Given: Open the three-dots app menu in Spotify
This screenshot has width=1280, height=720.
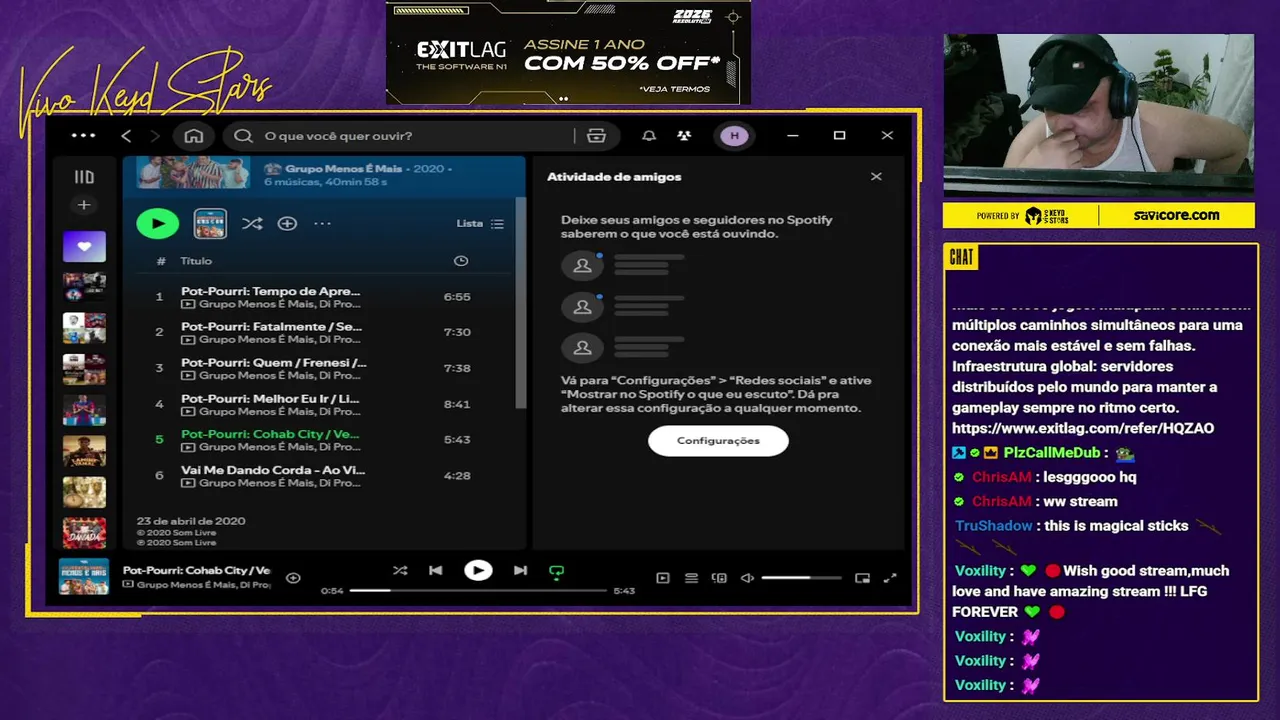Looking at the screenshot, I should tap(84, 135).
